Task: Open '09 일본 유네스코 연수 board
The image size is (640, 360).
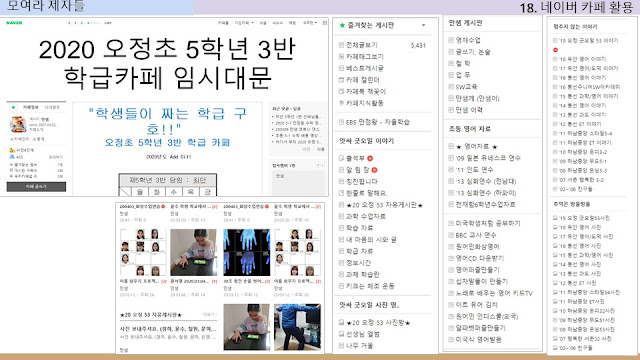Action: (488, 158)
